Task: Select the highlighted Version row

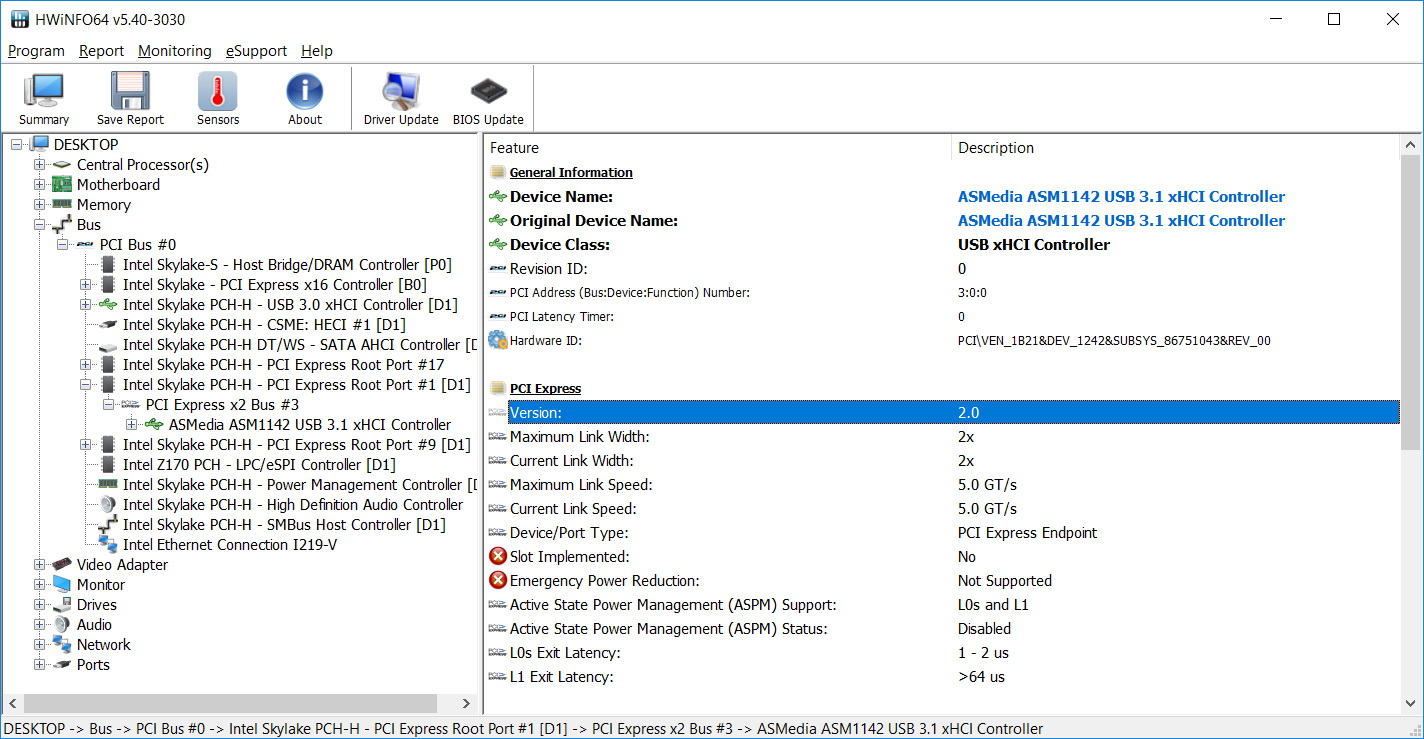Action: pyautogui.click(x=943, y=412)
